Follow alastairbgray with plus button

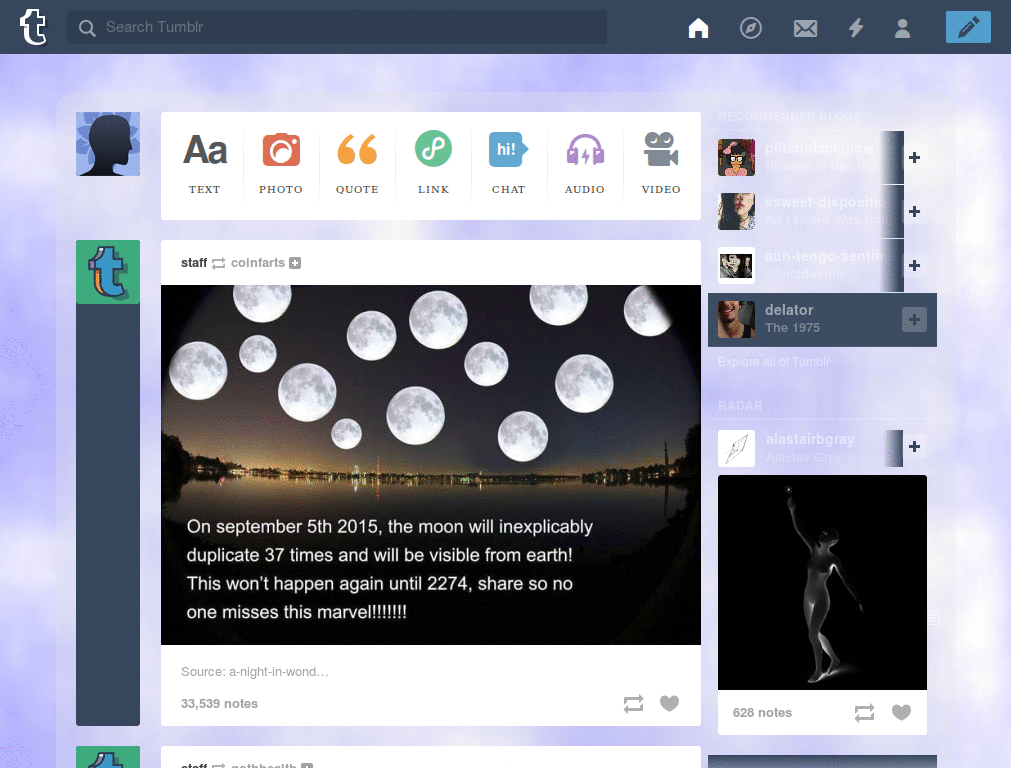(x=914, y=446)
